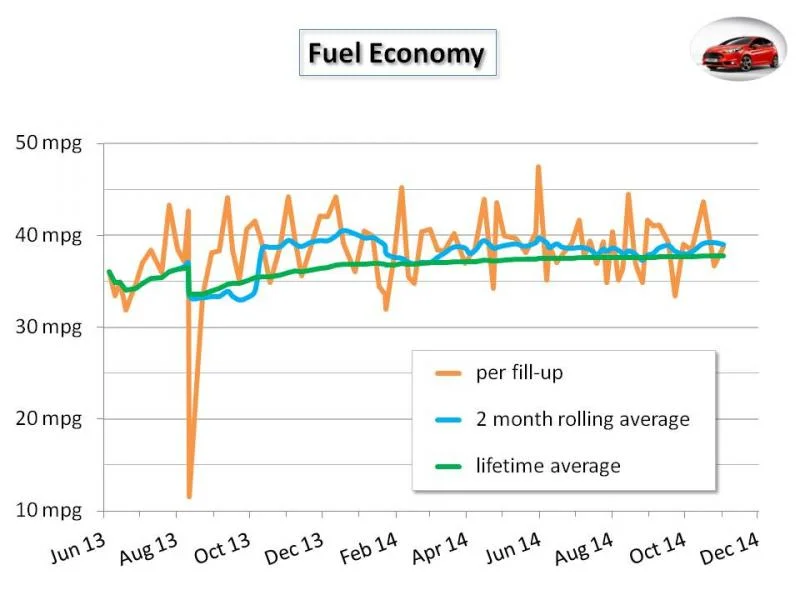Click the Oct 13 date label
The width and height of the screenshot is (800, 600).
pyautogui.click(x=222, y=548)
